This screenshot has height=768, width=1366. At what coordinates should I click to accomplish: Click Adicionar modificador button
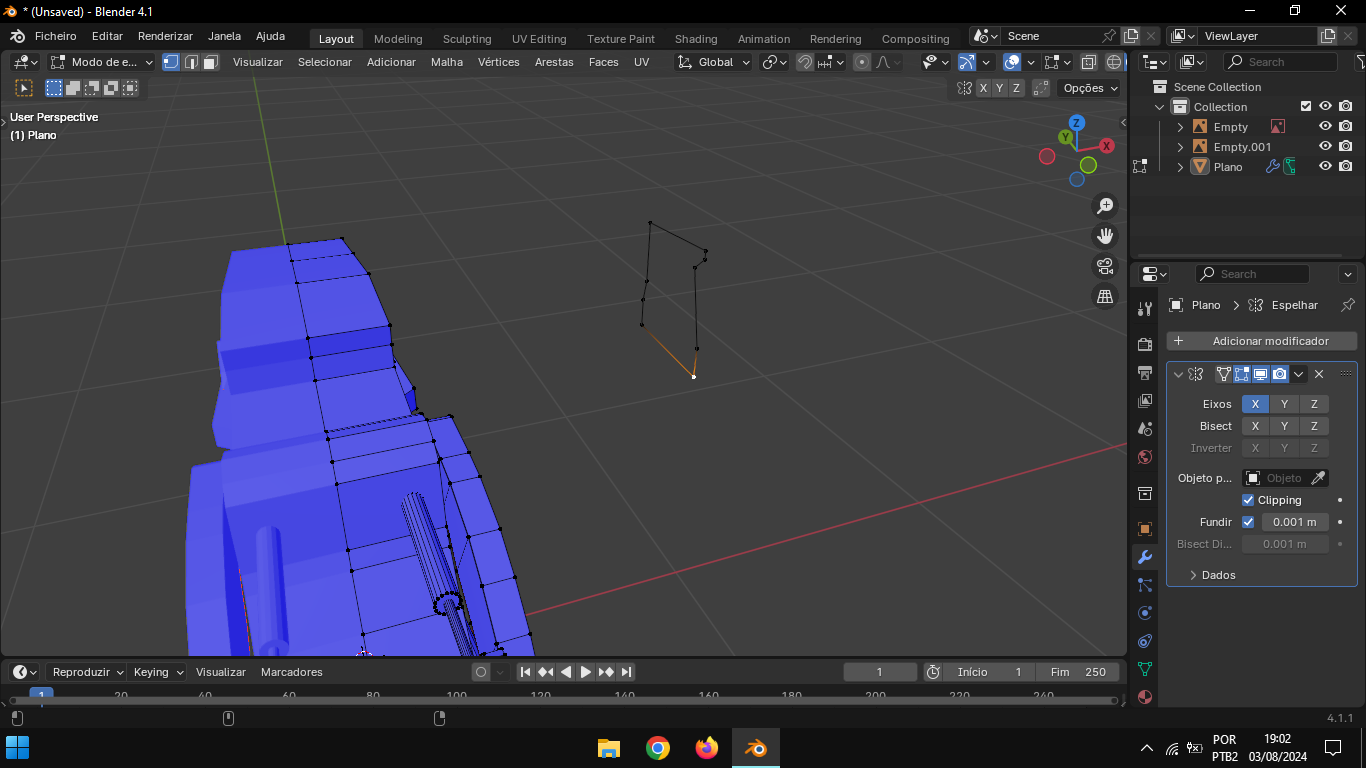pyautogui.click(x=1262, y=341)
